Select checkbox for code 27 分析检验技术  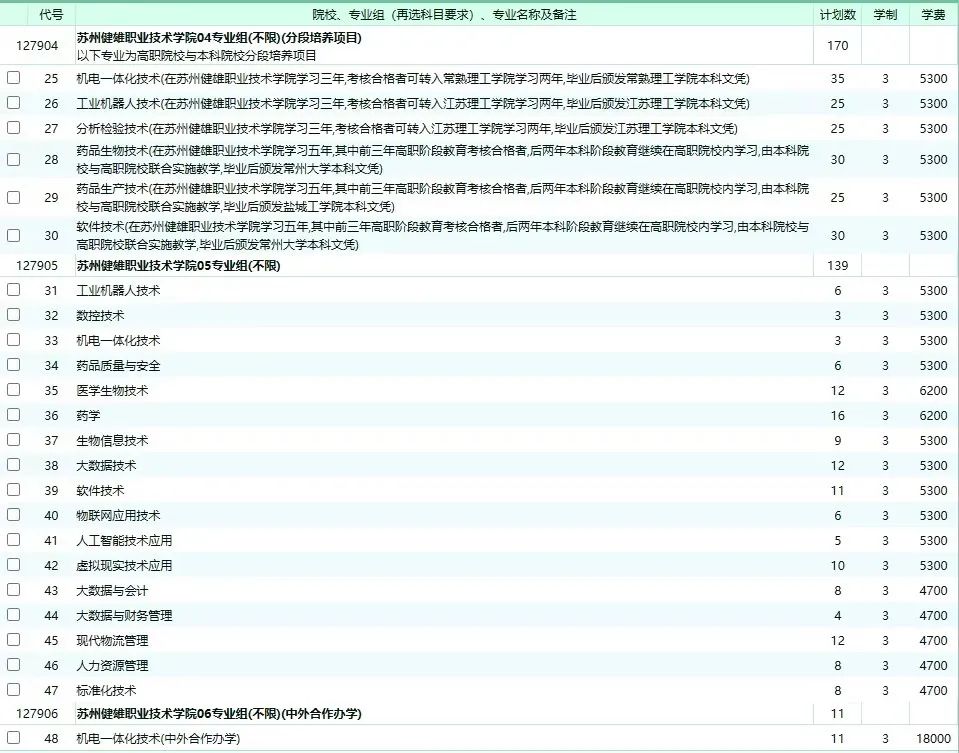pos(13,128)
